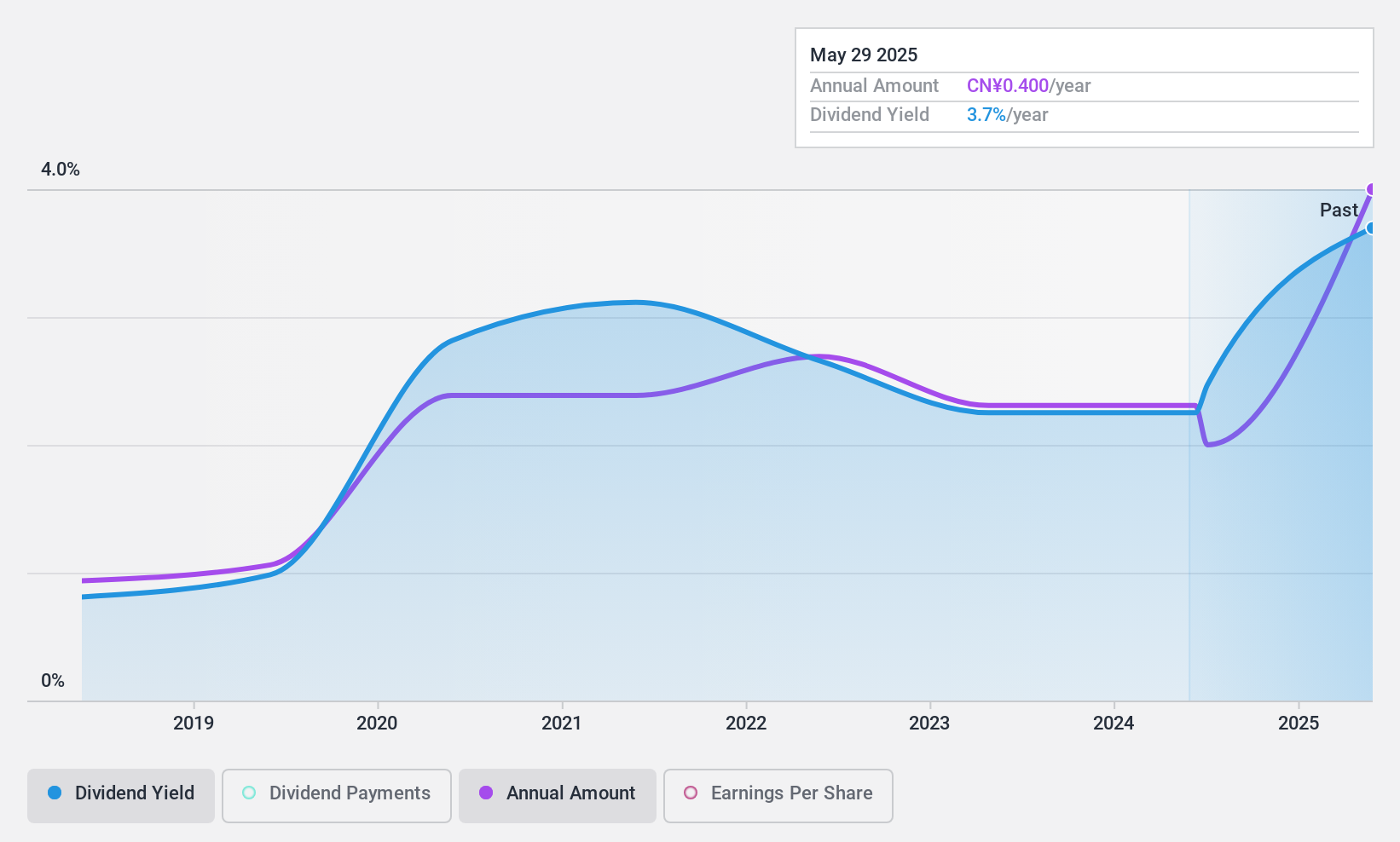
Task: Click the 2023 x-axis label
Action: (929, 724)
